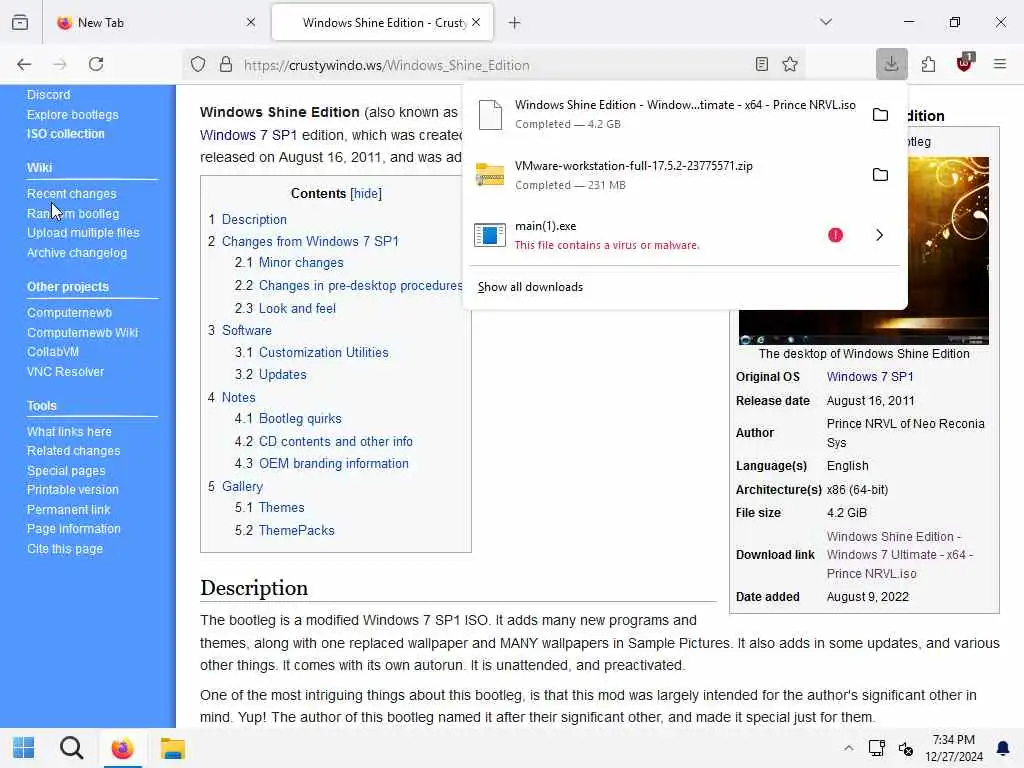This screenshot has width=1024, height=768.
Task: Go to the ThemePacks subsection
Action: click(296, 530)
